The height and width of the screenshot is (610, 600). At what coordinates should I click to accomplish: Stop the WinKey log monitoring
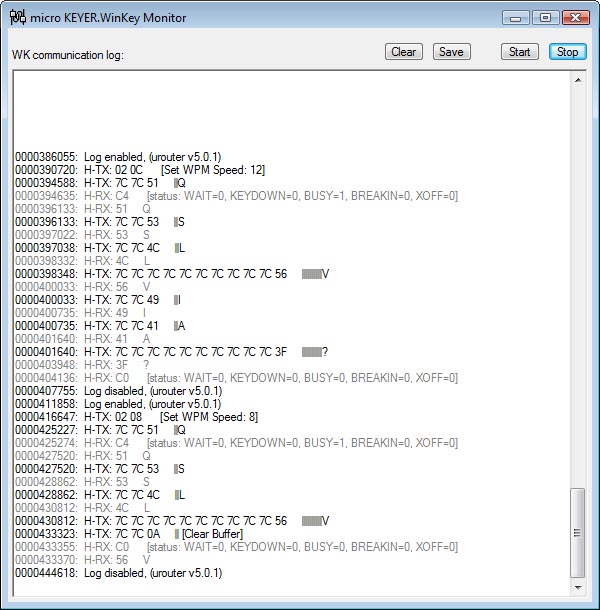tap(567, 52)
